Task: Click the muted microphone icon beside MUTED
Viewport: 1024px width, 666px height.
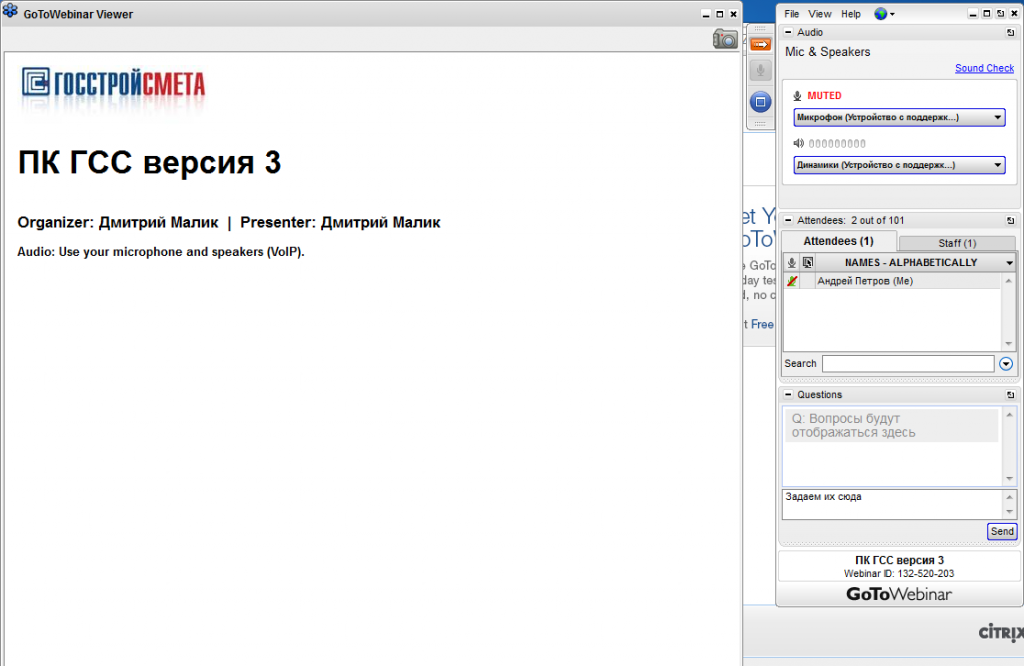Action: 797,96
